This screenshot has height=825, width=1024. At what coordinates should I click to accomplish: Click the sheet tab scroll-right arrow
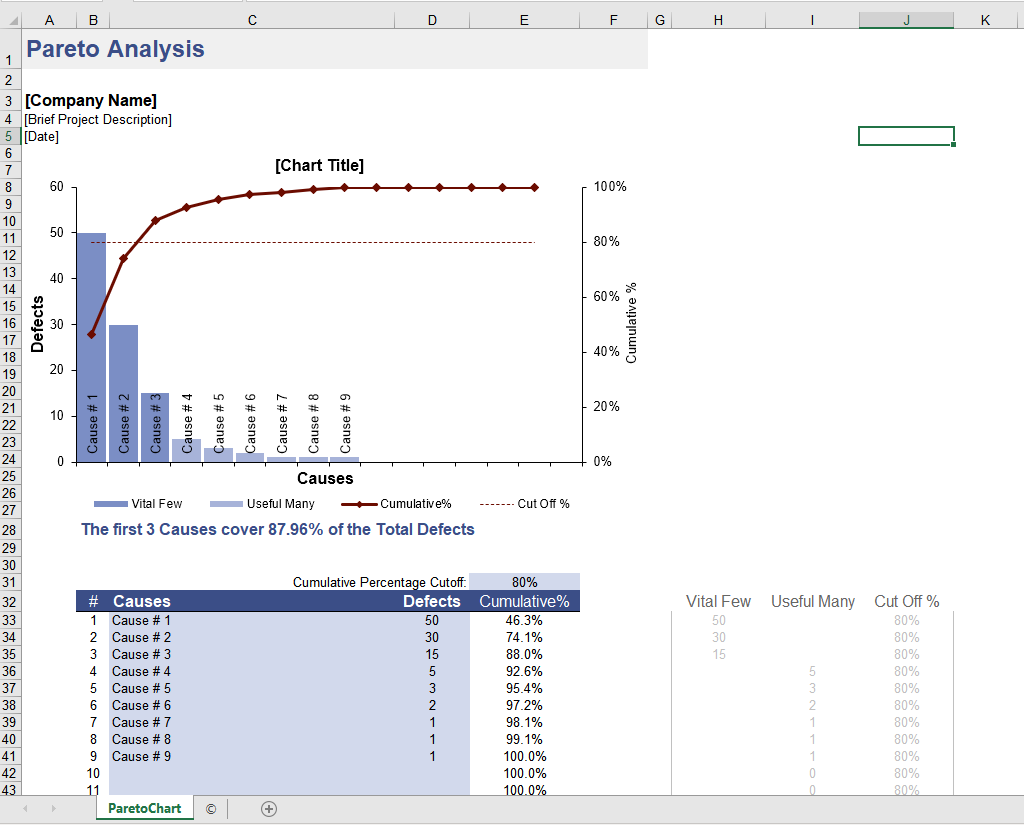53,809
